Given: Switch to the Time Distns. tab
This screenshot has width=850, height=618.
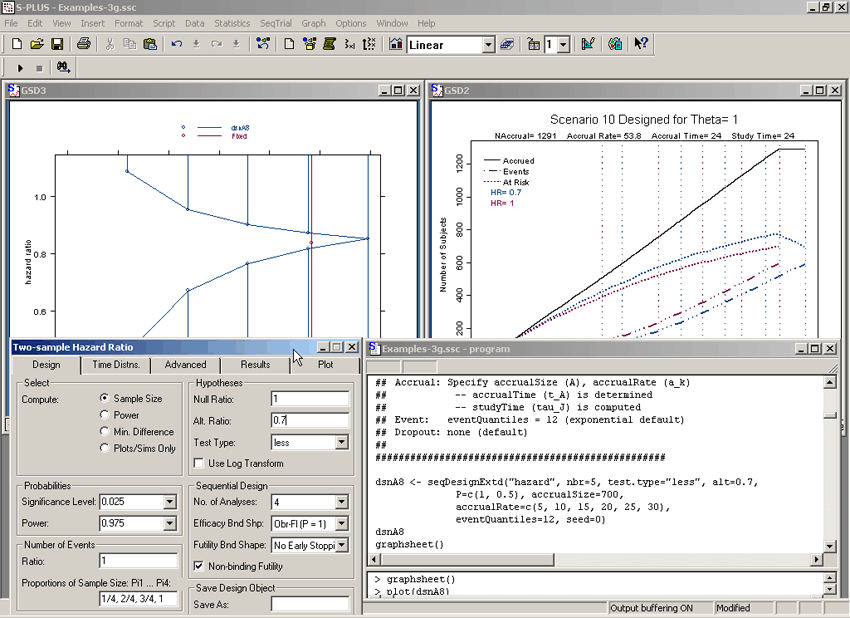Looking at the screenshot, I should [x=116, y=365].
